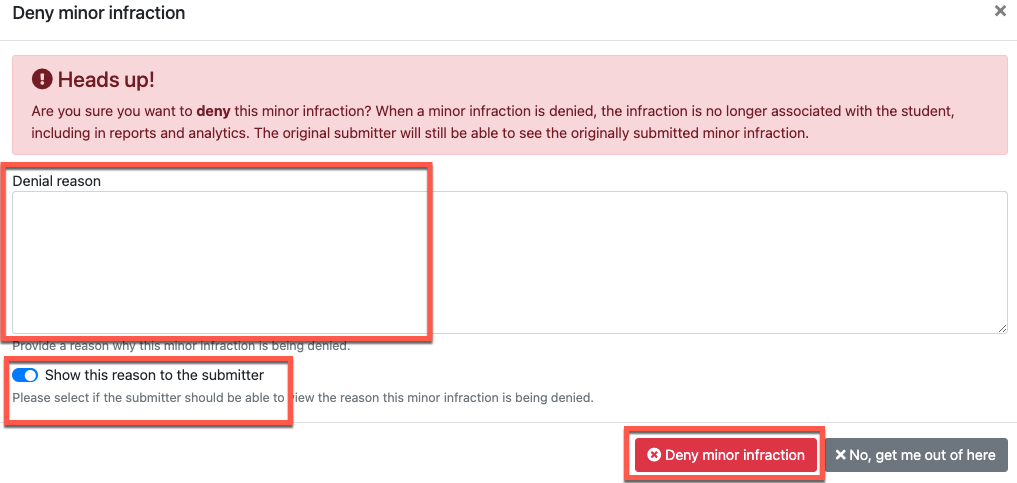Click the exclamation icon beside Heads up
The width and height of the screenshot is (1017, 483).
tap(42, 79)
